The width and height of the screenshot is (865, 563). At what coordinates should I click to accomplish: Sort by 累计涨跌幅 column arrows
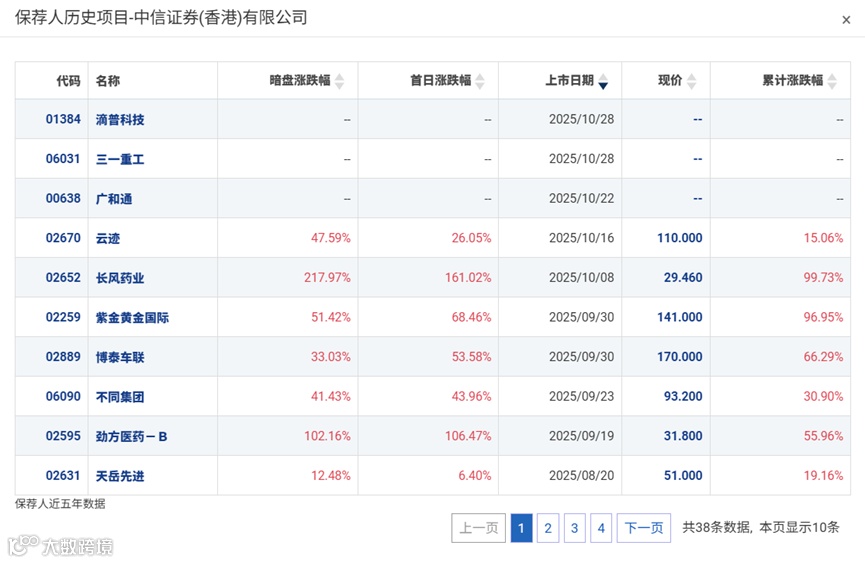coord(832,81)
